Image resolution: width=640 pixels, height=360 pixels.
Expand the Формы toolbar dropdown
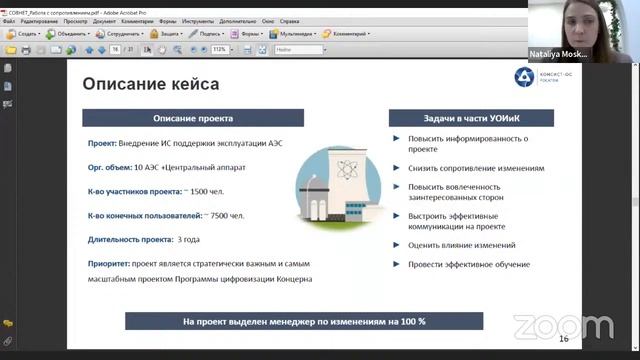pos(262,34)
